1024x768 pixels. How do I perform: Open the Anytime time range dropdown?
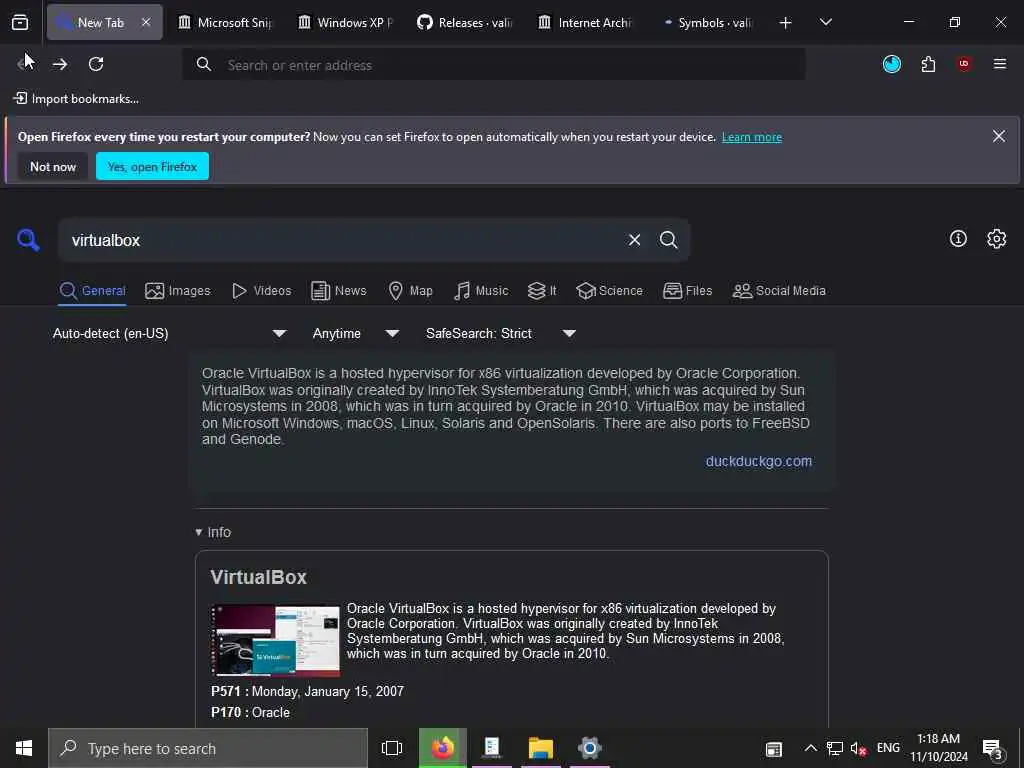tap(356, 333)
